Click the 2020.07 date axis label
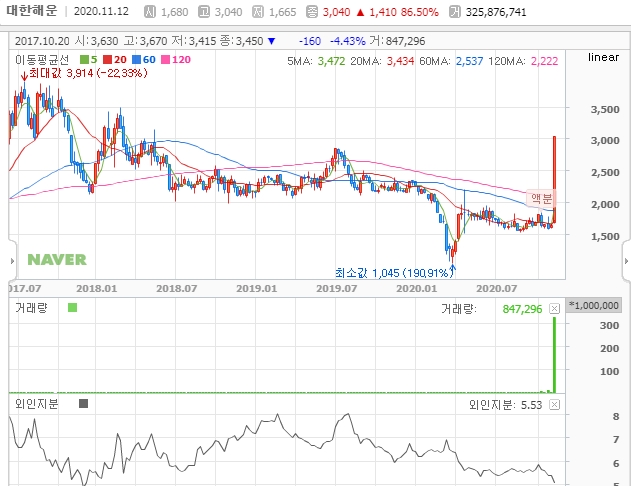This screenshot has height=486, width=631. pyautogui.click(x=497, y=288)
